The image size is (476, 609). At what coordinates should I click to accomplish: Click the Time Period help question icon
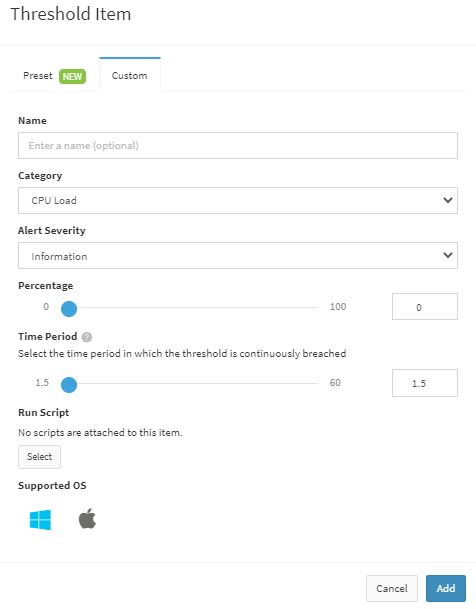click(x=87, y=337)
